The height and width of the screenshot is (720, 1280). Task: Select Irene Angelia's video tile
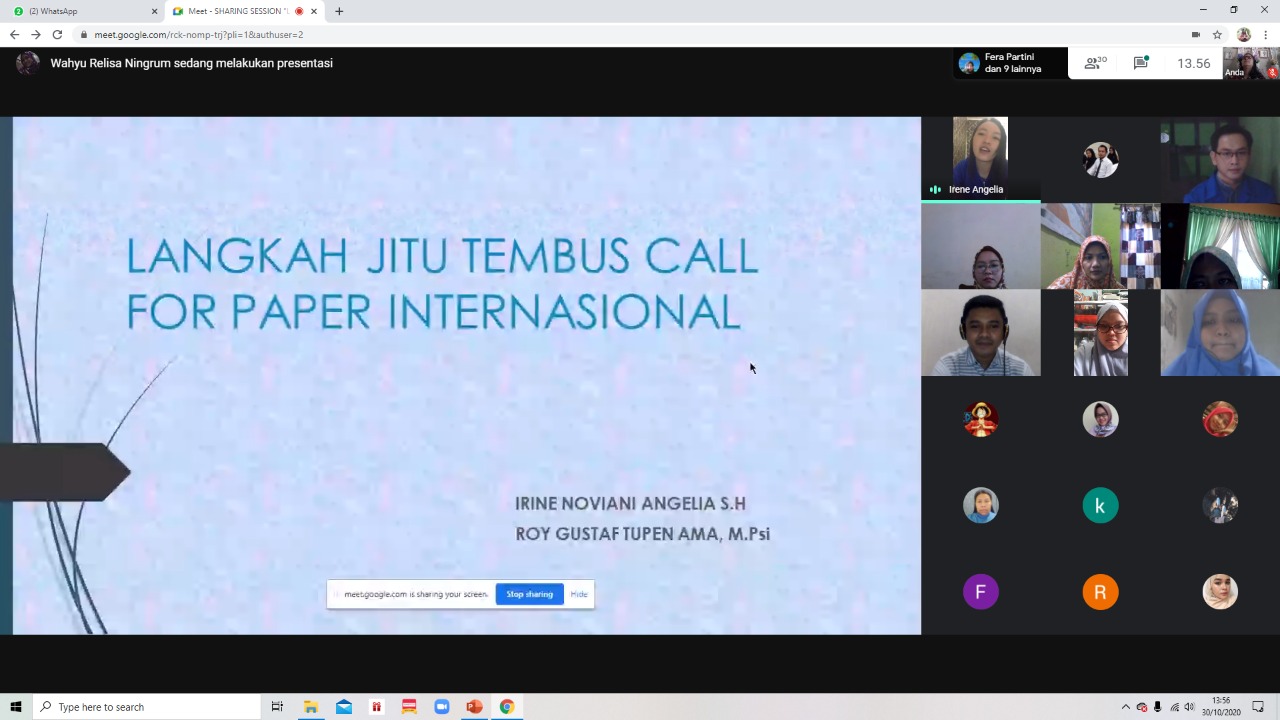pos(980,160)
